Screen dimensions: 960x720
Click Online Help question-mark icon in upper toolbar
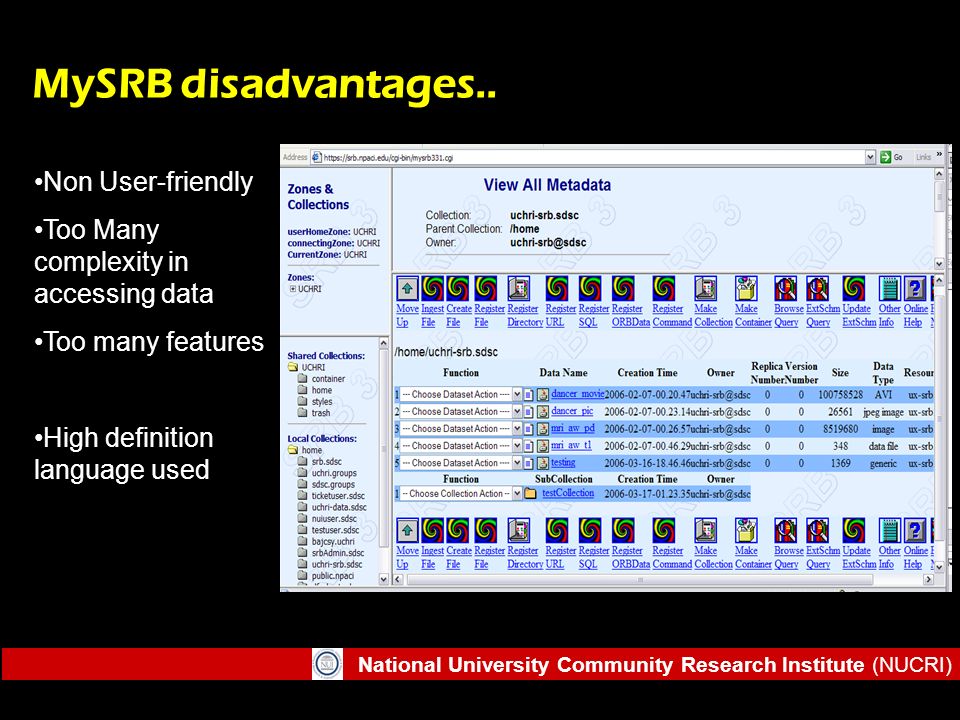915,288
